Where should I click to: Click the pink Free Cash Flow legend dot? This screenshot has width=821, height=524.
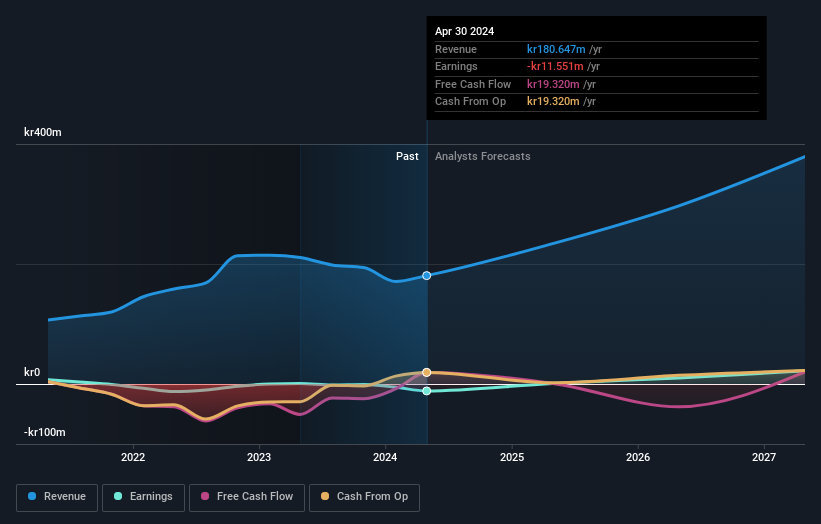tap(205, 496)
